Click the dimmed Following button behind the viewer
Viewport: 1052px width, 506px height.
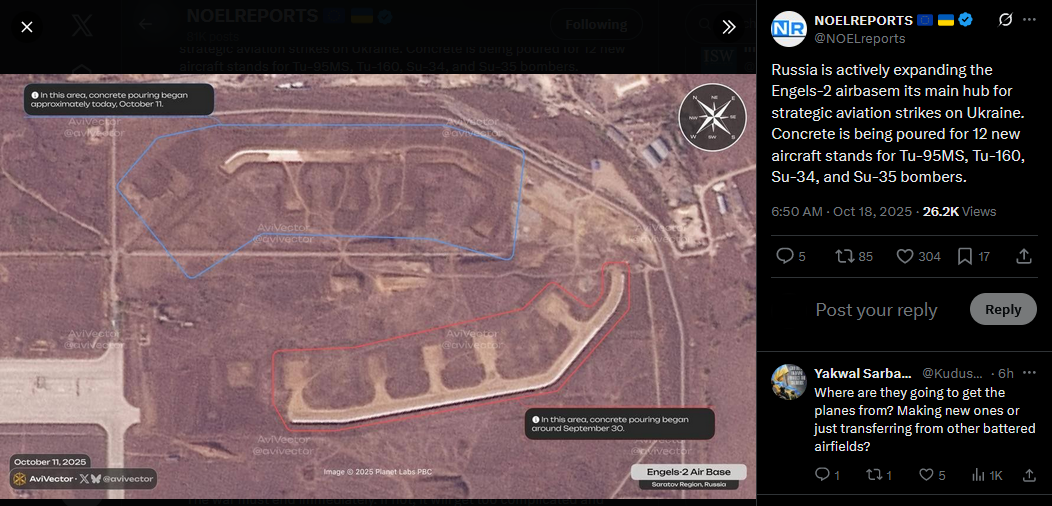(596, 25)
